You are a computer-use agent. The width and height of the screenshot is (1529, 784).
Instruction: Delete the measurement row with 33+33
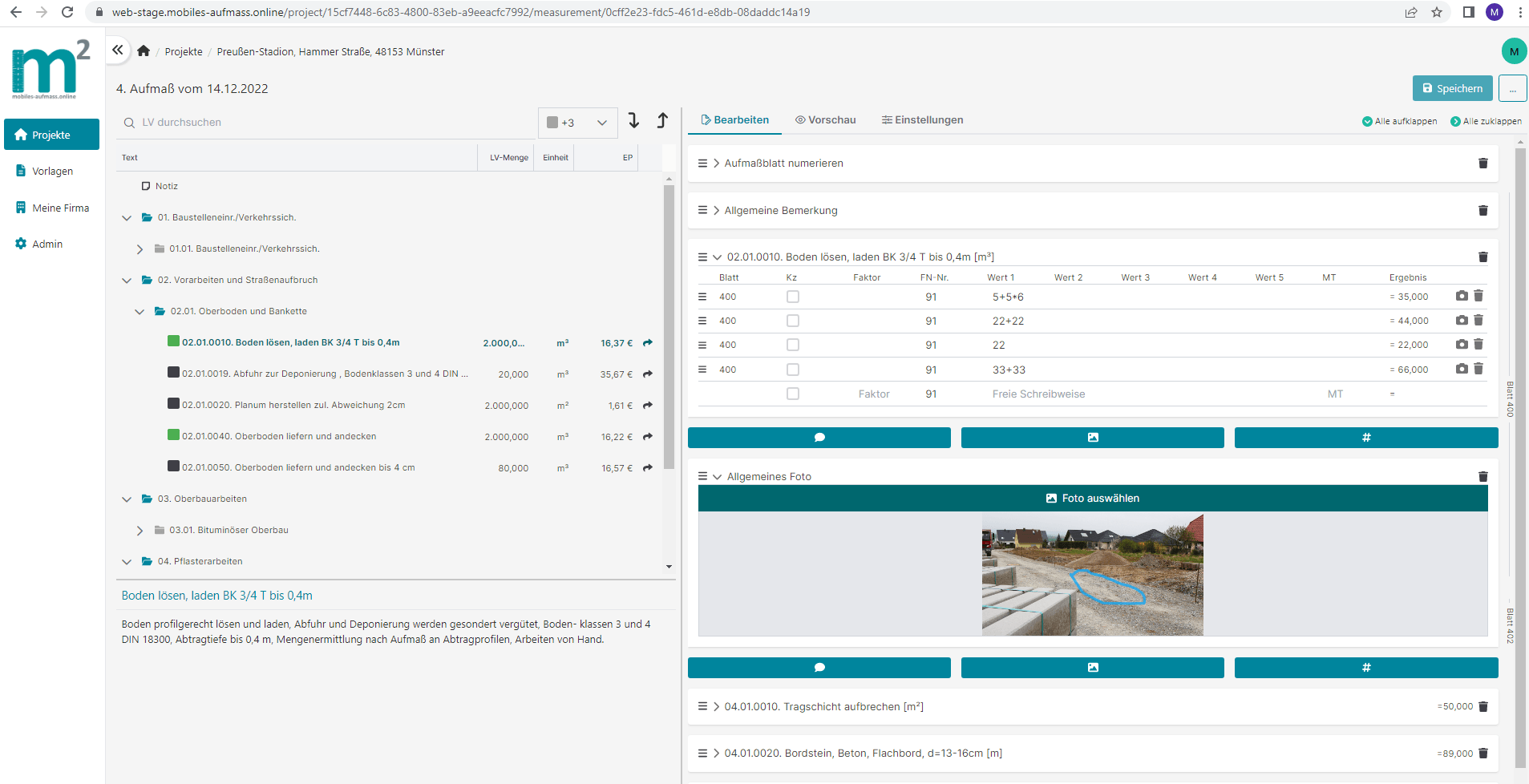[x=1478, y=370]
